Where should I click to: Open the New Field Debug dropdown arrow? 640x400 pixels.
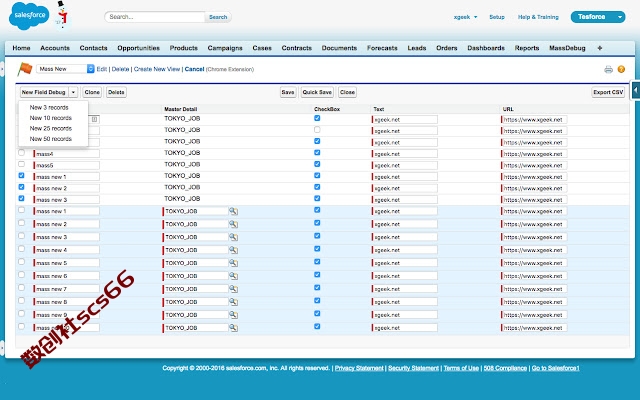[73, 92]
